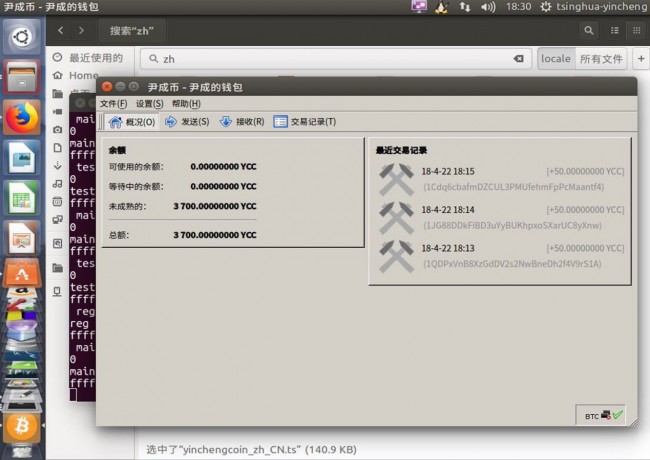Viewport: 650px width, 460px height.
Task: Click the 18:15 mined transaction entry
Action: 500,179
